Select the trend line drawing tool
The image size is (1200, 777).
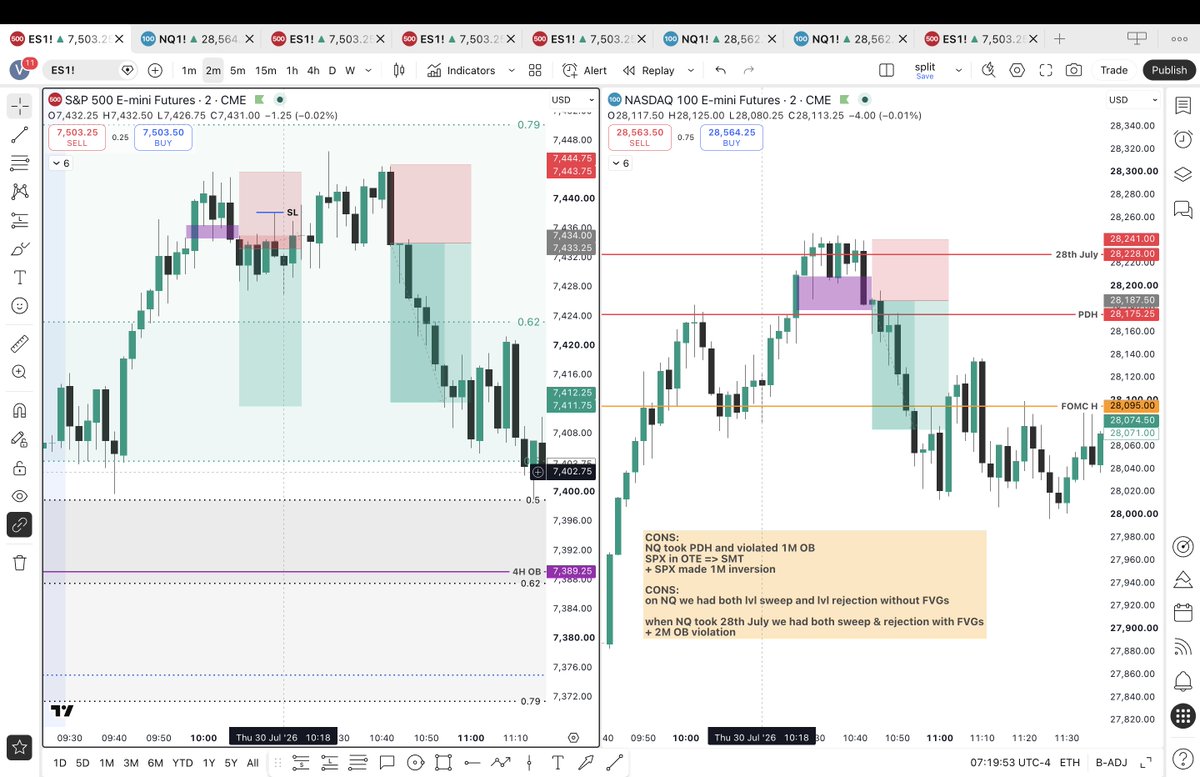(20, 135)
